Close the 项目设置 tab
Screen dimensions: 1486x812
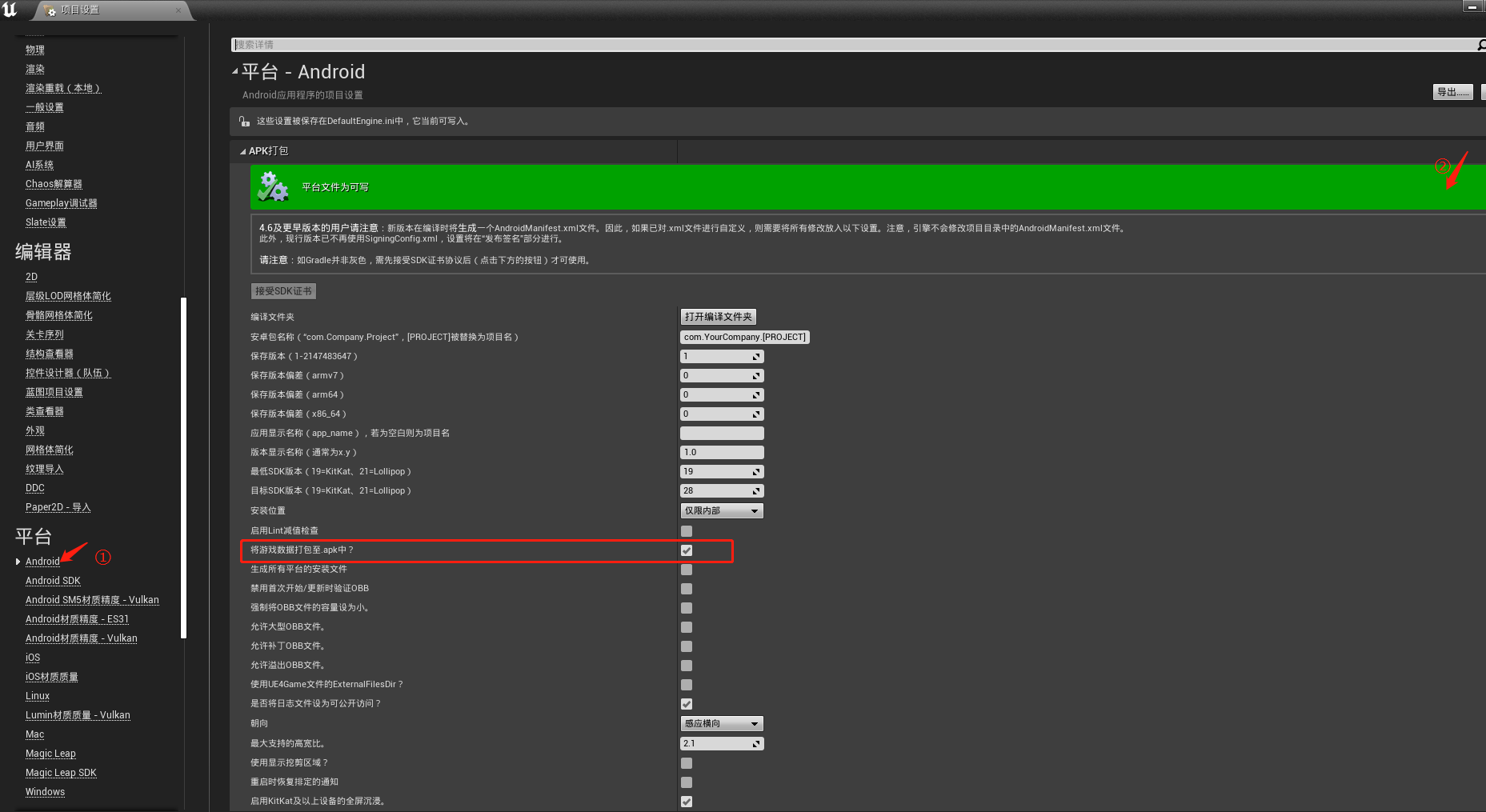pyautogui.click(x=178, y=10)
